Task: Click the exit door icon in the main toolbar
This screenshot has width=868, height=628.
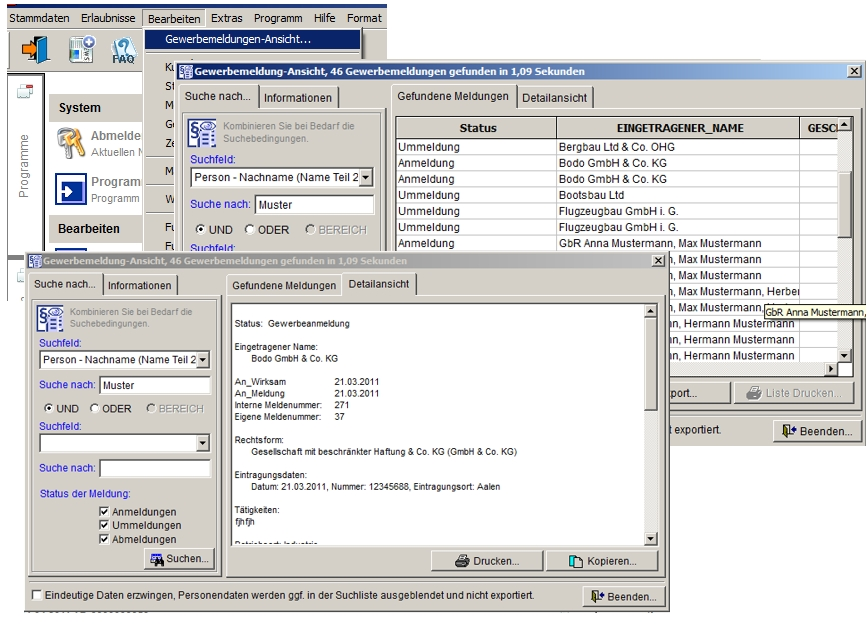Action: [x=35, y=50]
